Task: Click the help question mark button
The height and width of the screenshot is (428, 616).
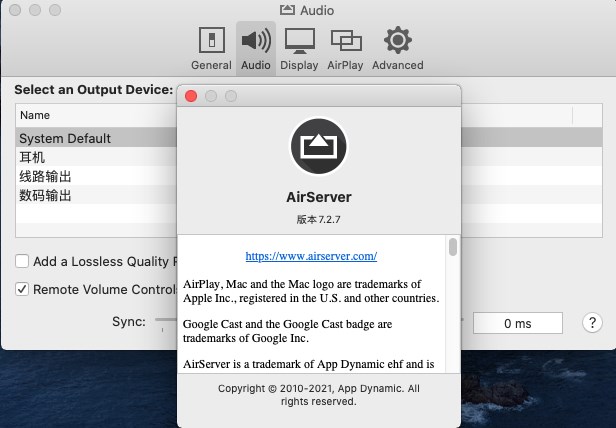Action: point(592,323)
